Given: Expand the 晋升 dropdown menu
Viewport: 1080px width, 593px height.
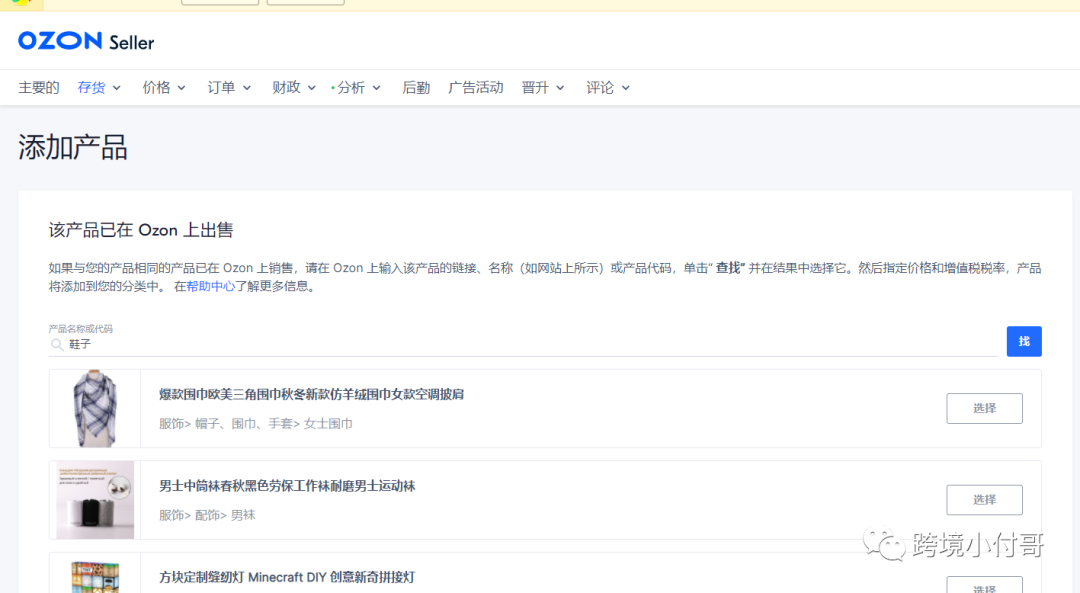Looking at the screenshot, I should click(543, 87).
